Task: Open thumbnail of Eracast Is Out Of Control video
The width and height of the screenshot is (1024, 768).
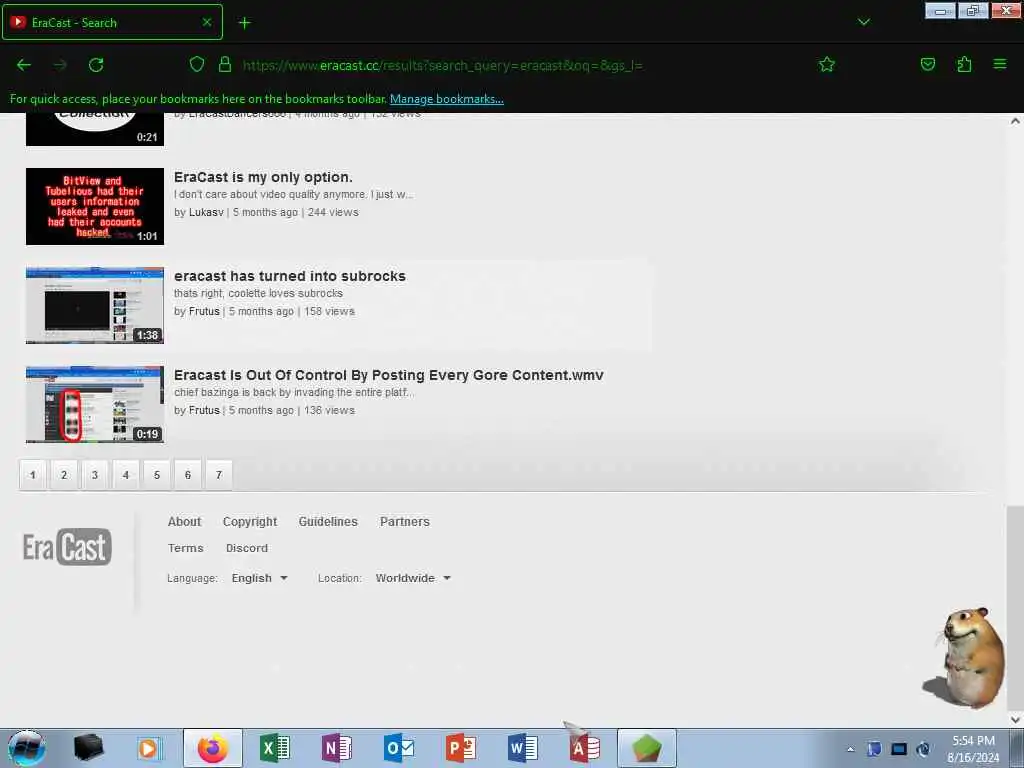Action: click(x=95, y=404)
